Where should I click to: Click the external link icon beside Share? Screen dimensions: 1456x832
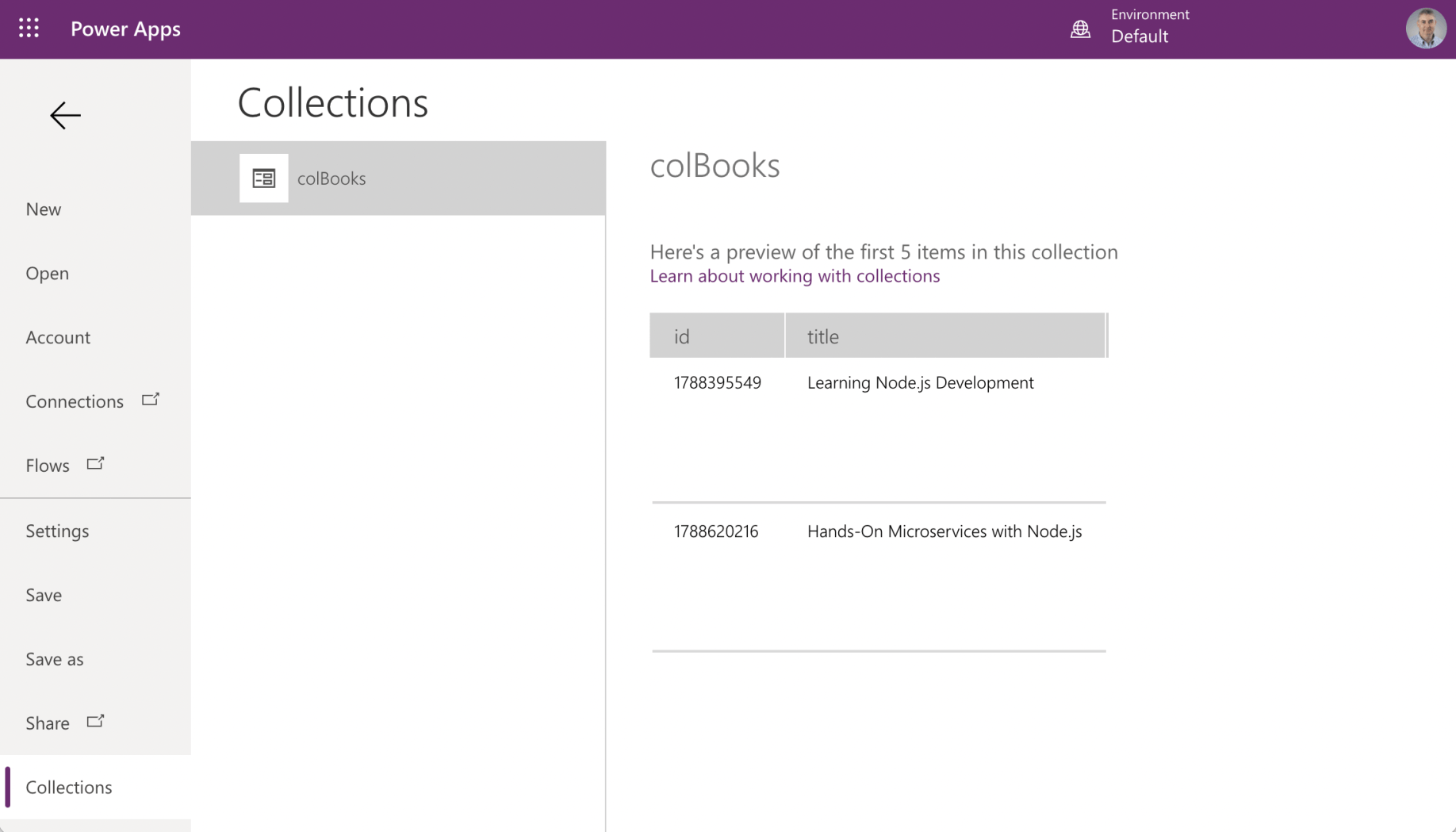tap(95, 722)
